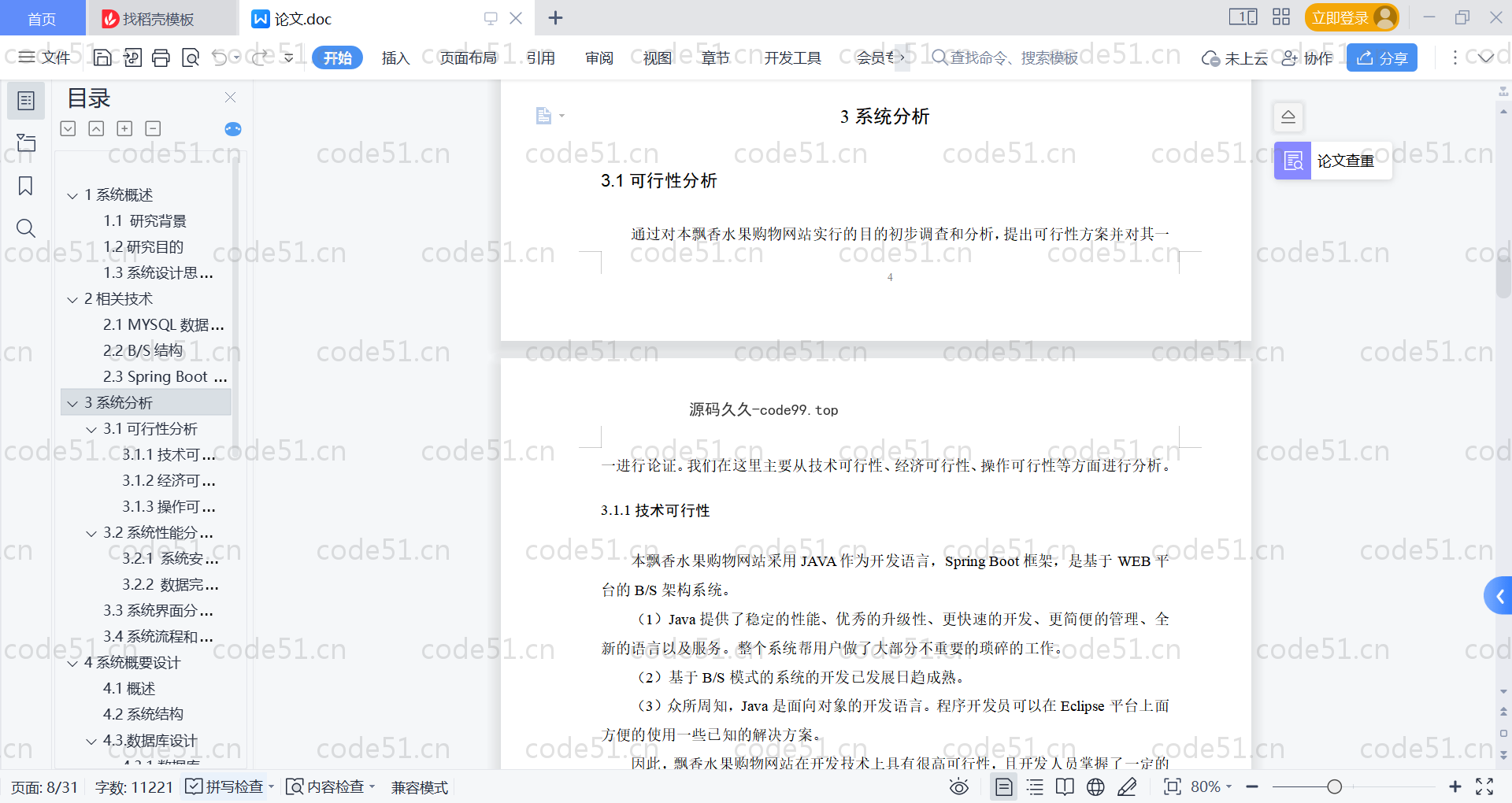Switch to the 页面布局 tab

point(468,57)
